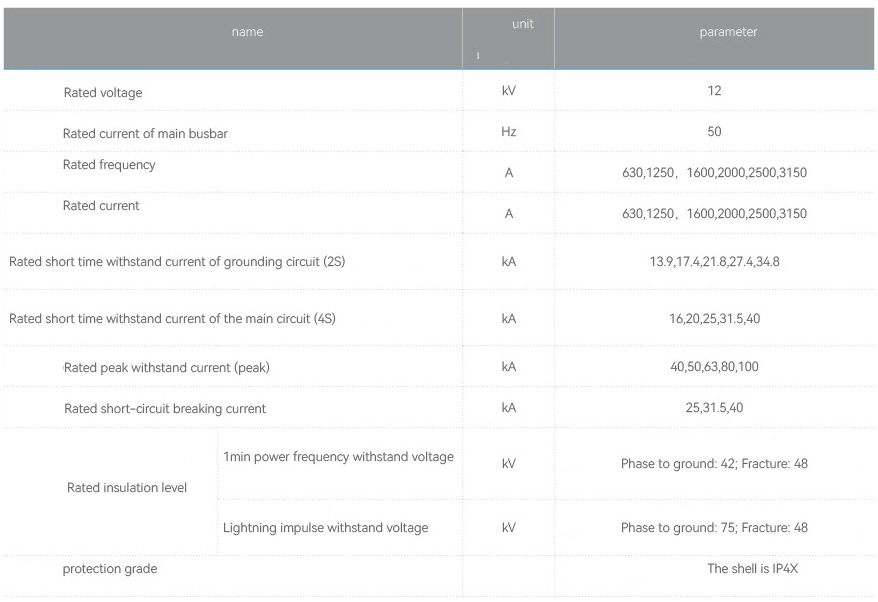Viewport: 878px width, 602px height.
Task: Click main circuit (4S) withstand current label
Action: tap(173, 319)
